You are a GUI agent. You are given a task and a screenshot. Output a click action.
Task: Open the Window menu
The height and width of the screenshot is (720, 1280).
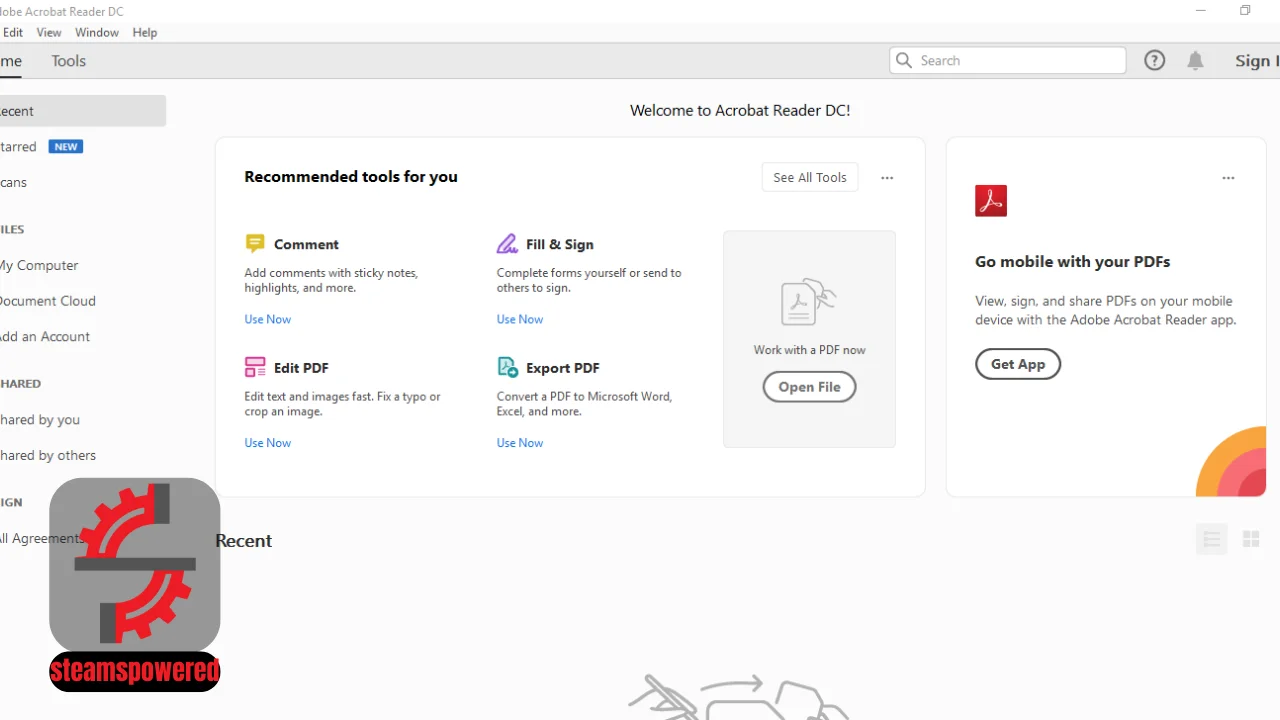[97, 32]
